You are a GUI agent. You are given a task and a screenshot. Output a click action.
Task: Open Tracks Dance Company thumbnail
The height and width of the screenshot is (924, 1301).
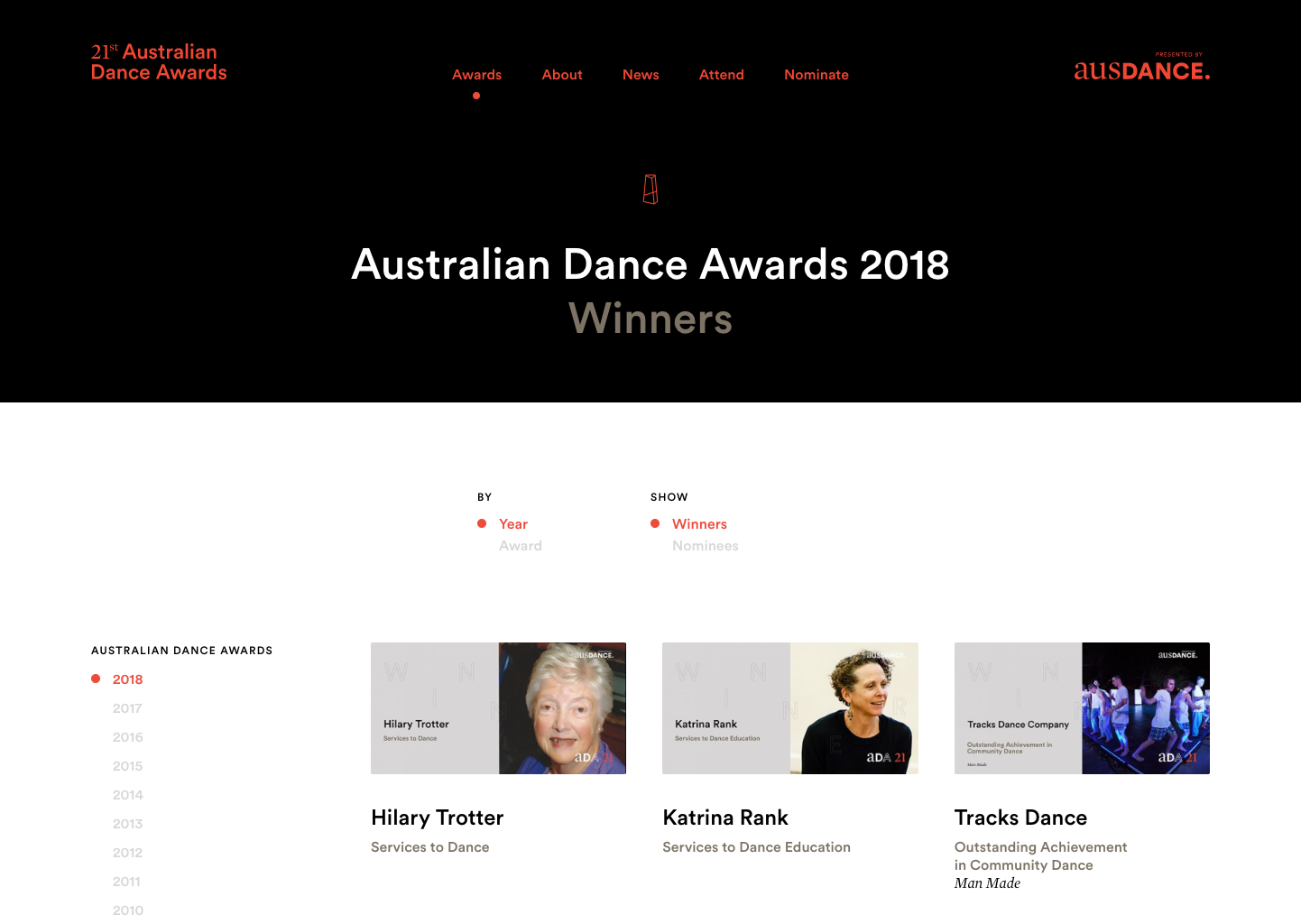click(1082, 708)
